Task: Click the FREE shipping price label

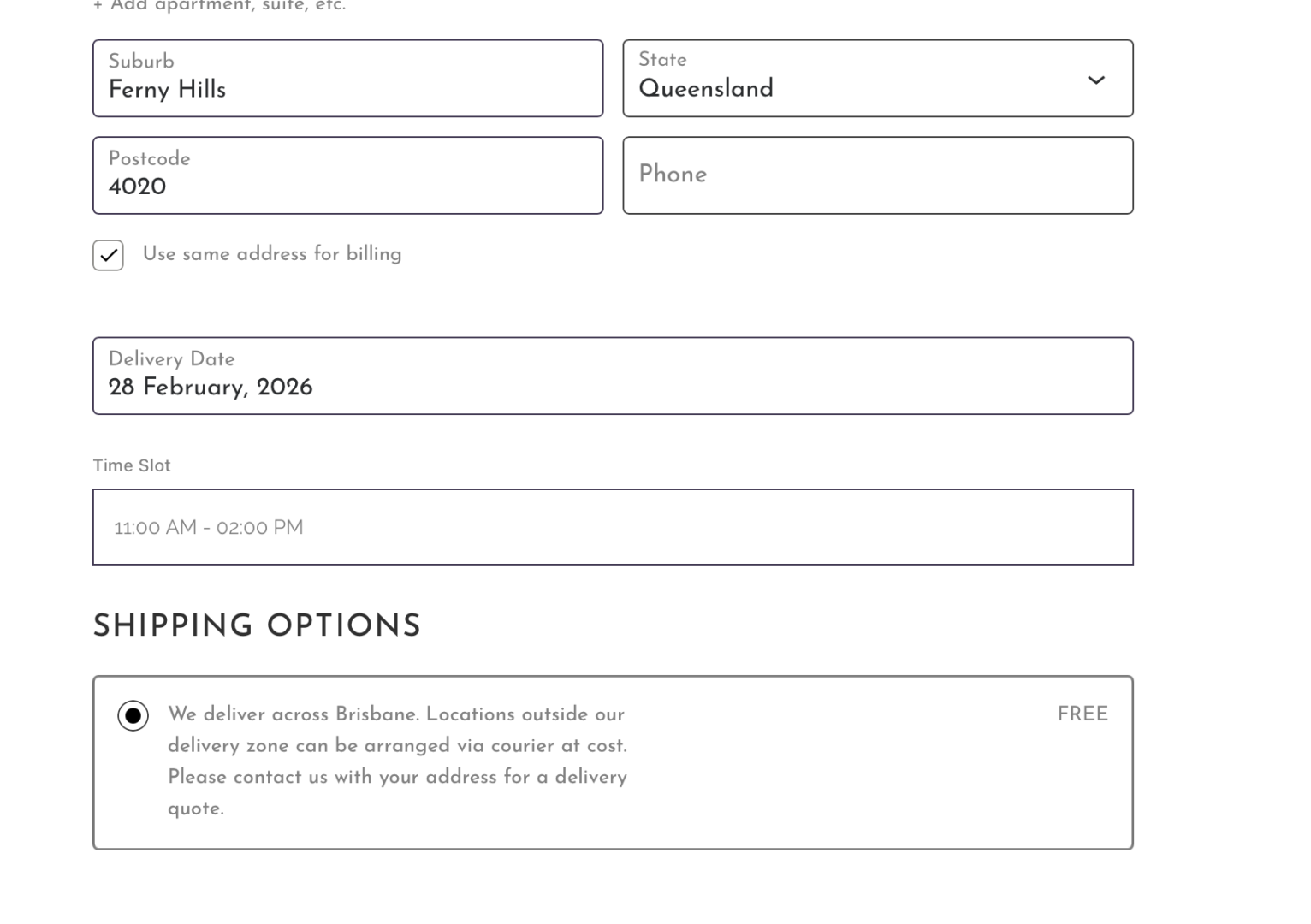Action: pyautogui.click(x=1083, y=714)
